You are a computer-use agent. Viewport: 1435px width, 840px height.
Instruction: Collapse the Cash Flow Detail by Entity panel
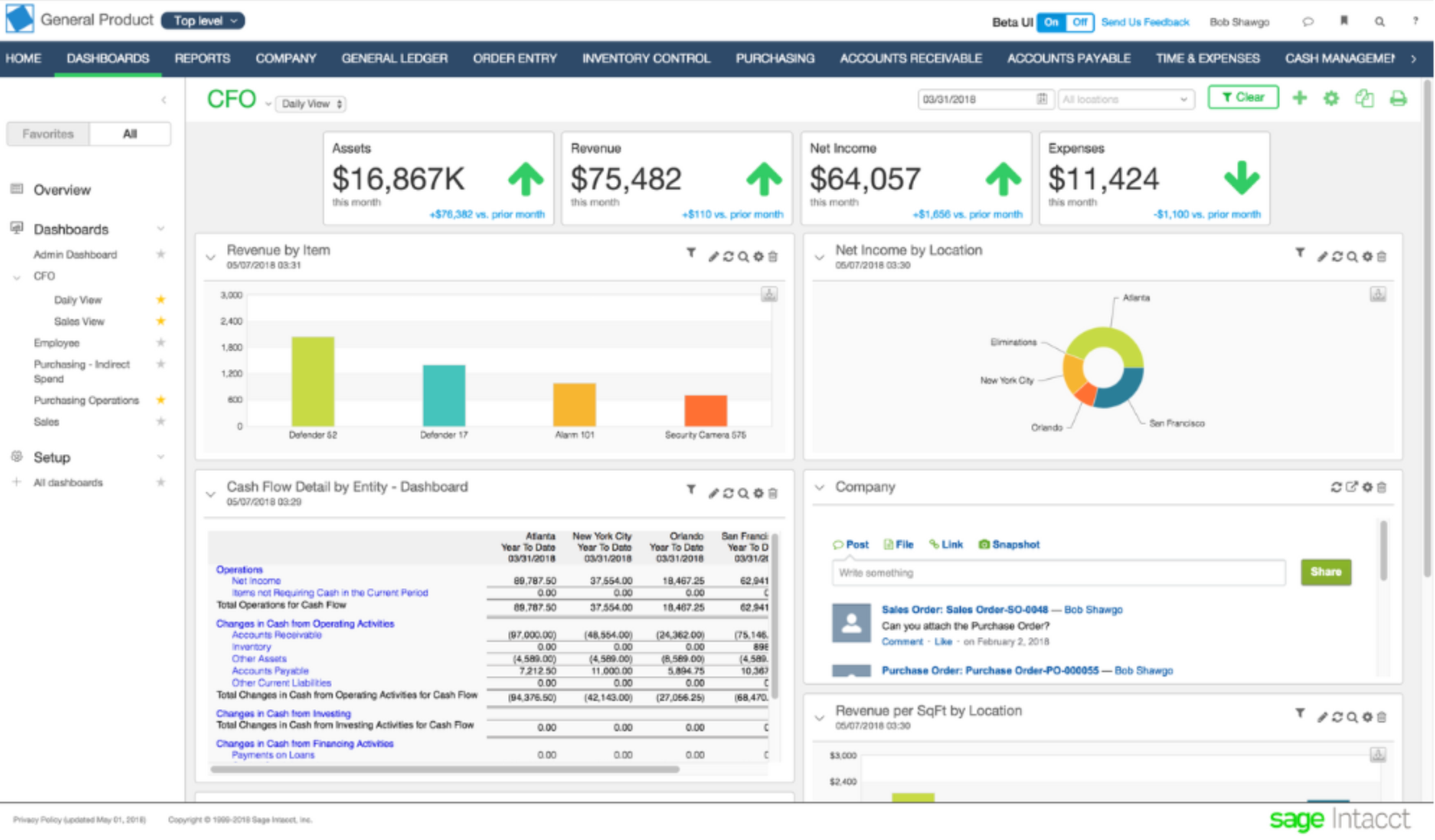tap(210, 494)
